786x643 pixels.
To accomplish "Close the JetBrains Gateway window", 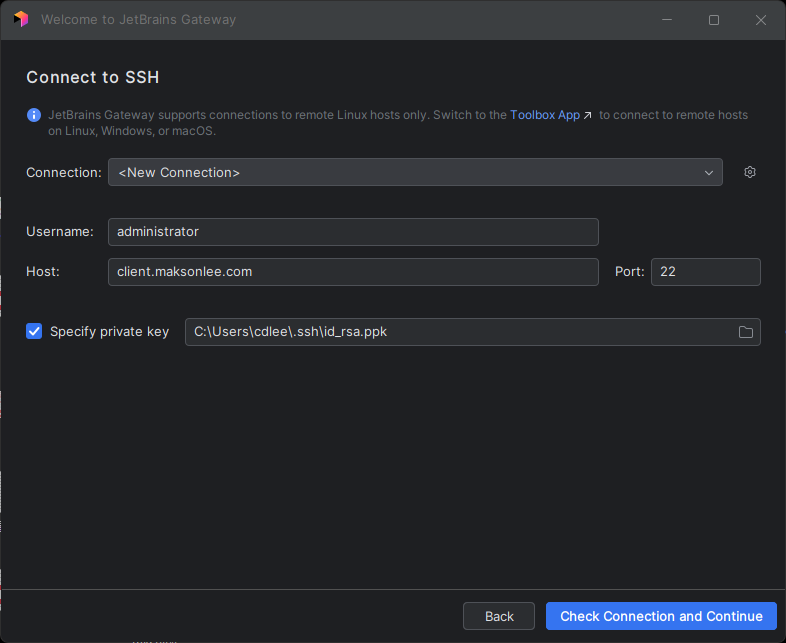I will pyautogui.click(x=760, y=20).
